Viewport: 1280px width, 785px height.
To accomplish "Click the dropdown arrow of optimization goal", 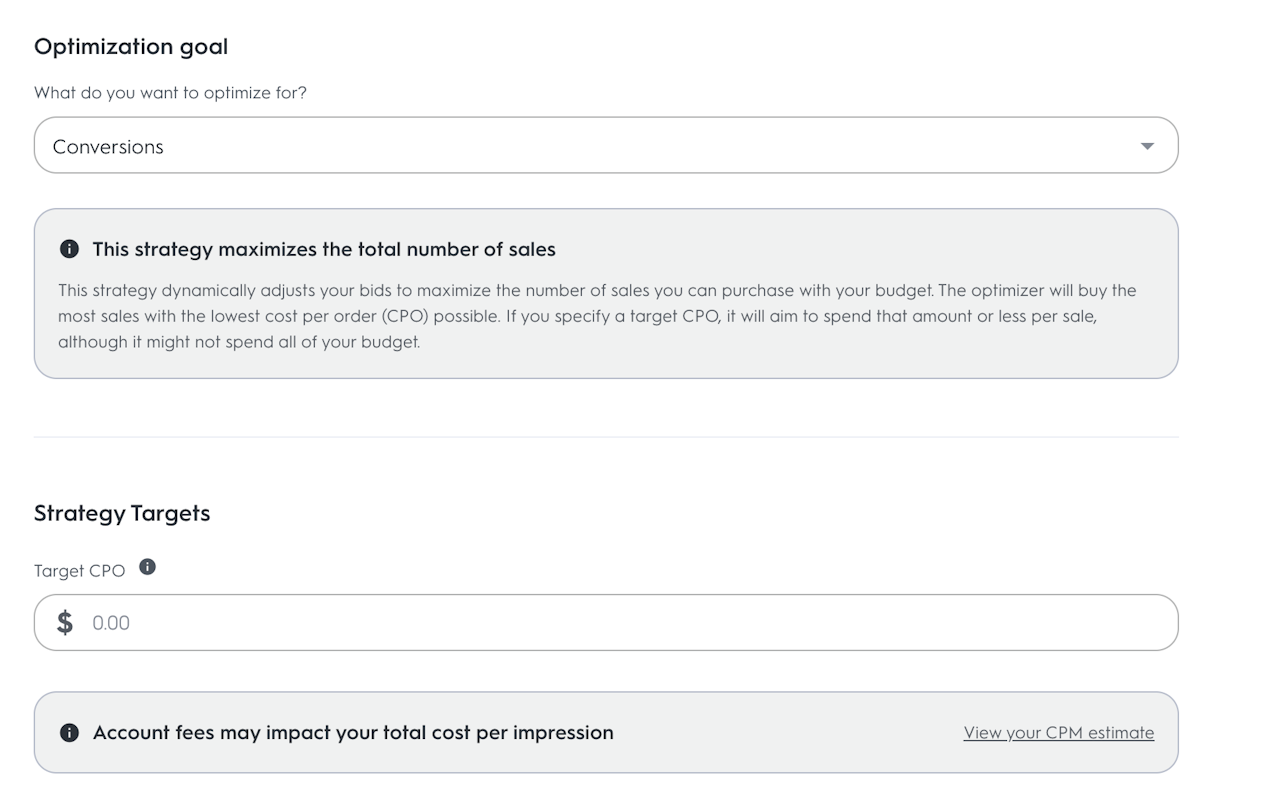I will click(1147, 146).
